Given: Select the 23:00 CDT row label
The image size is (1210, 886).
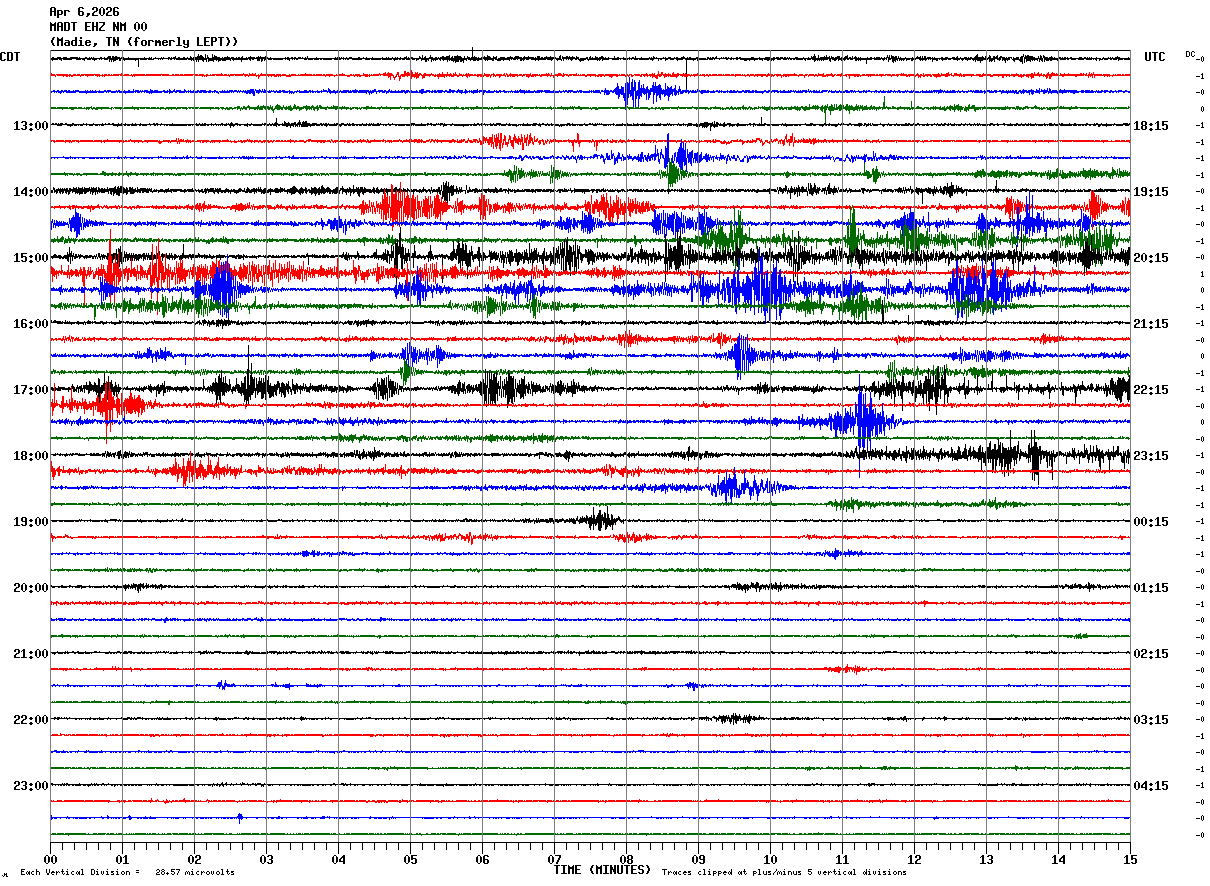Looking at the screenshot, I should 30,786.
